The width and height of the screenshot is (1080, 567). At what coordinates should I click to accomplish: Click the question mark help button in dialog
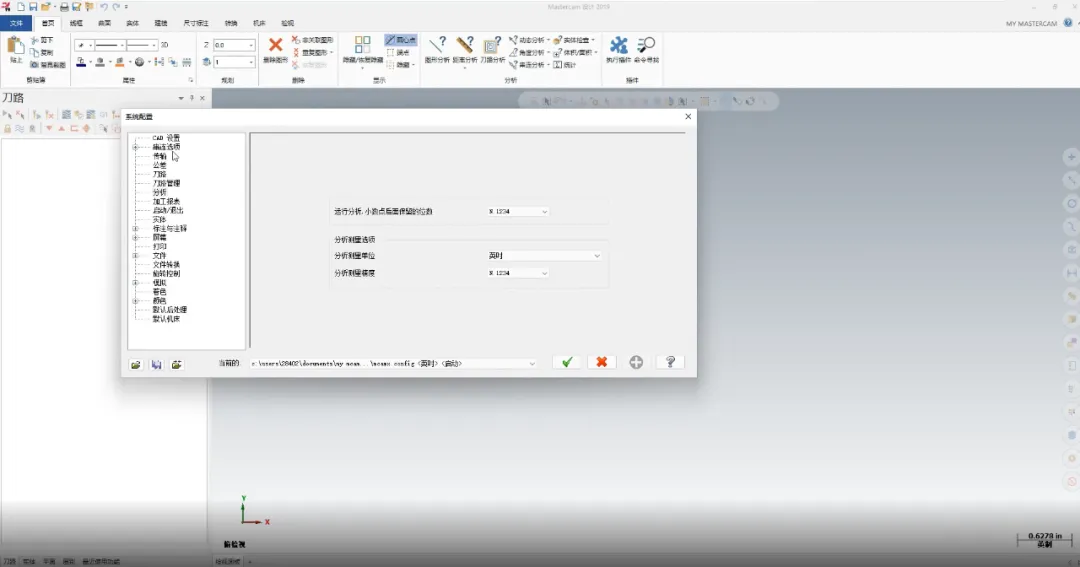tap(670, 362)
